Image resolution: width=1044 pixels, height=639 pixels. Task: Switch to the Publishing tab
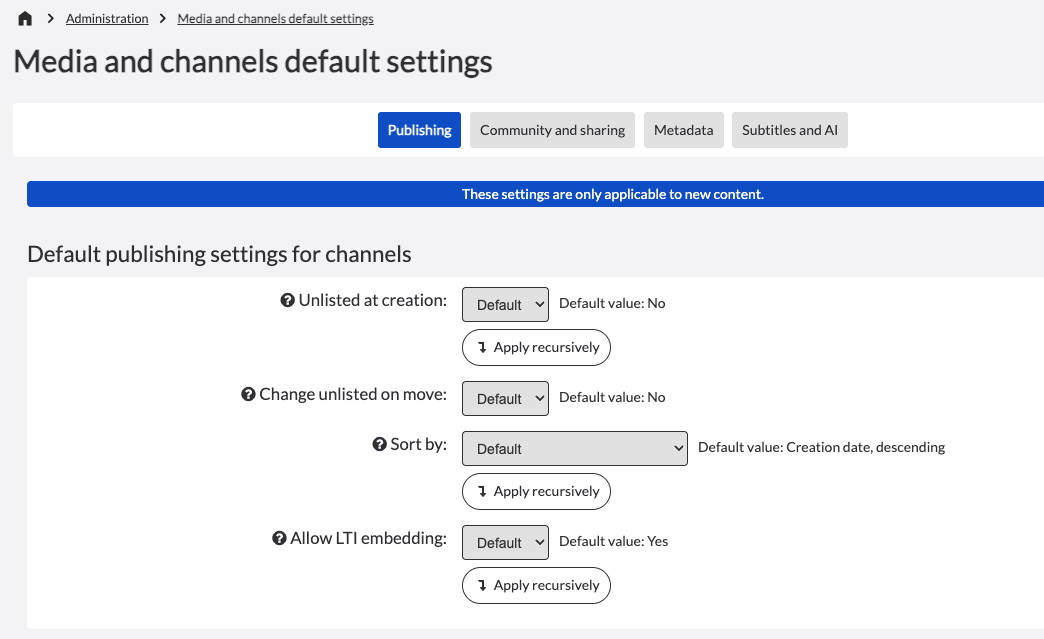419,130
